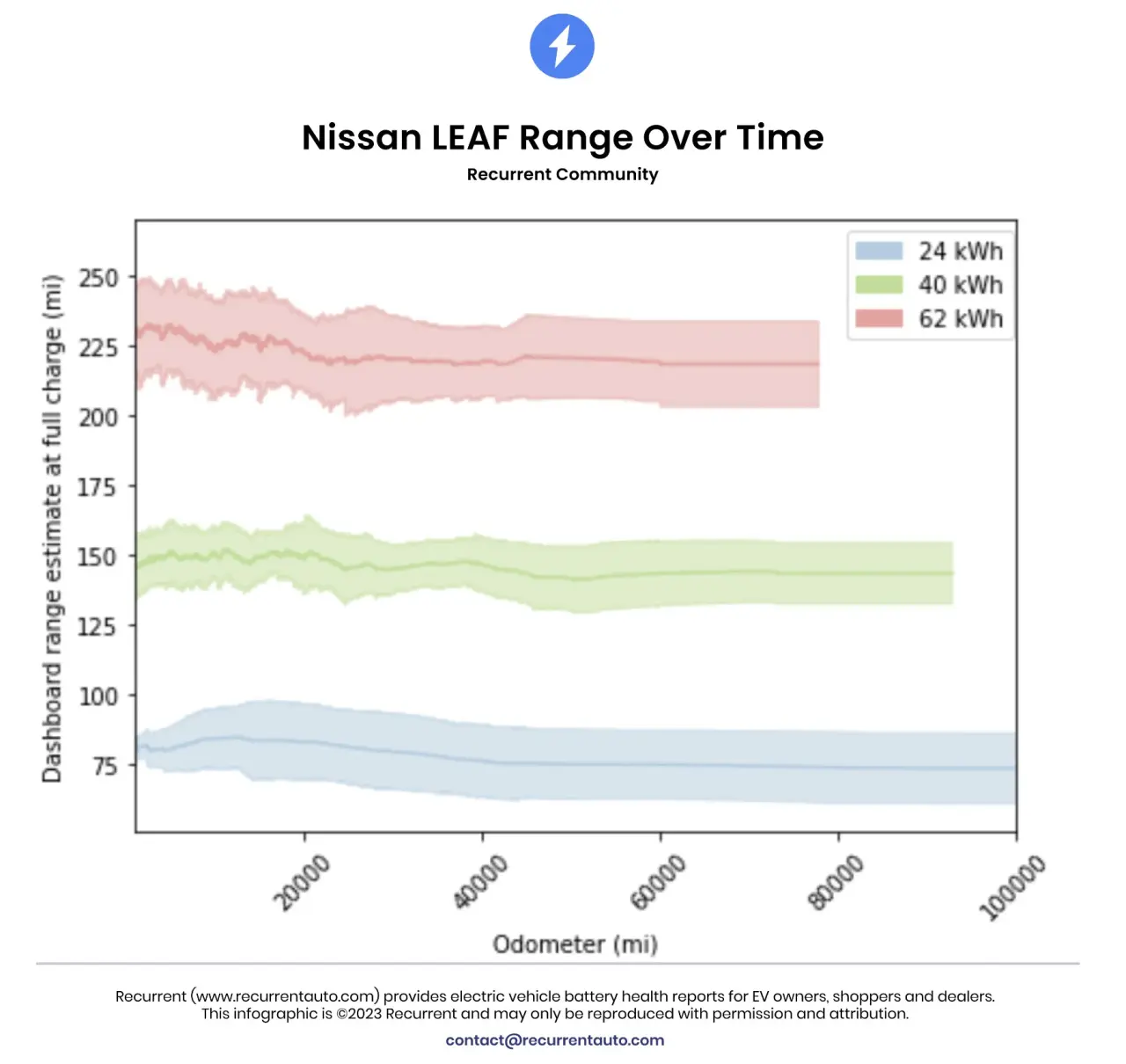Click the '24 kWh' legend text

click(961, 251)
